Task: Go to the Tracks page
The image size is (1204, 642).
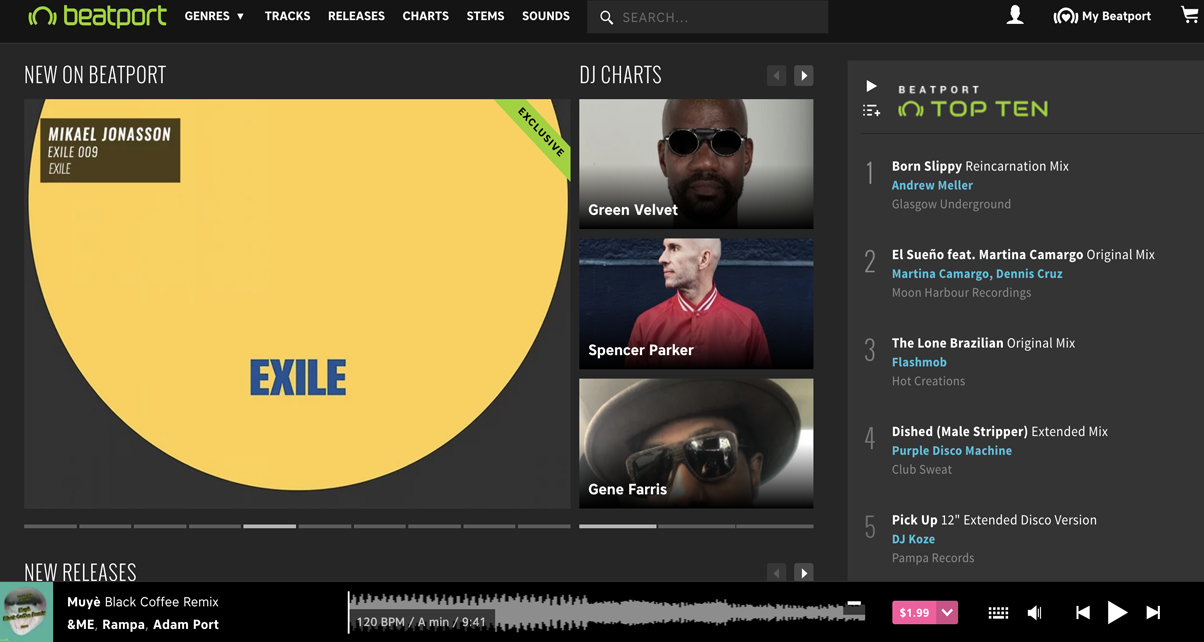Action: [x=287, y=16]
